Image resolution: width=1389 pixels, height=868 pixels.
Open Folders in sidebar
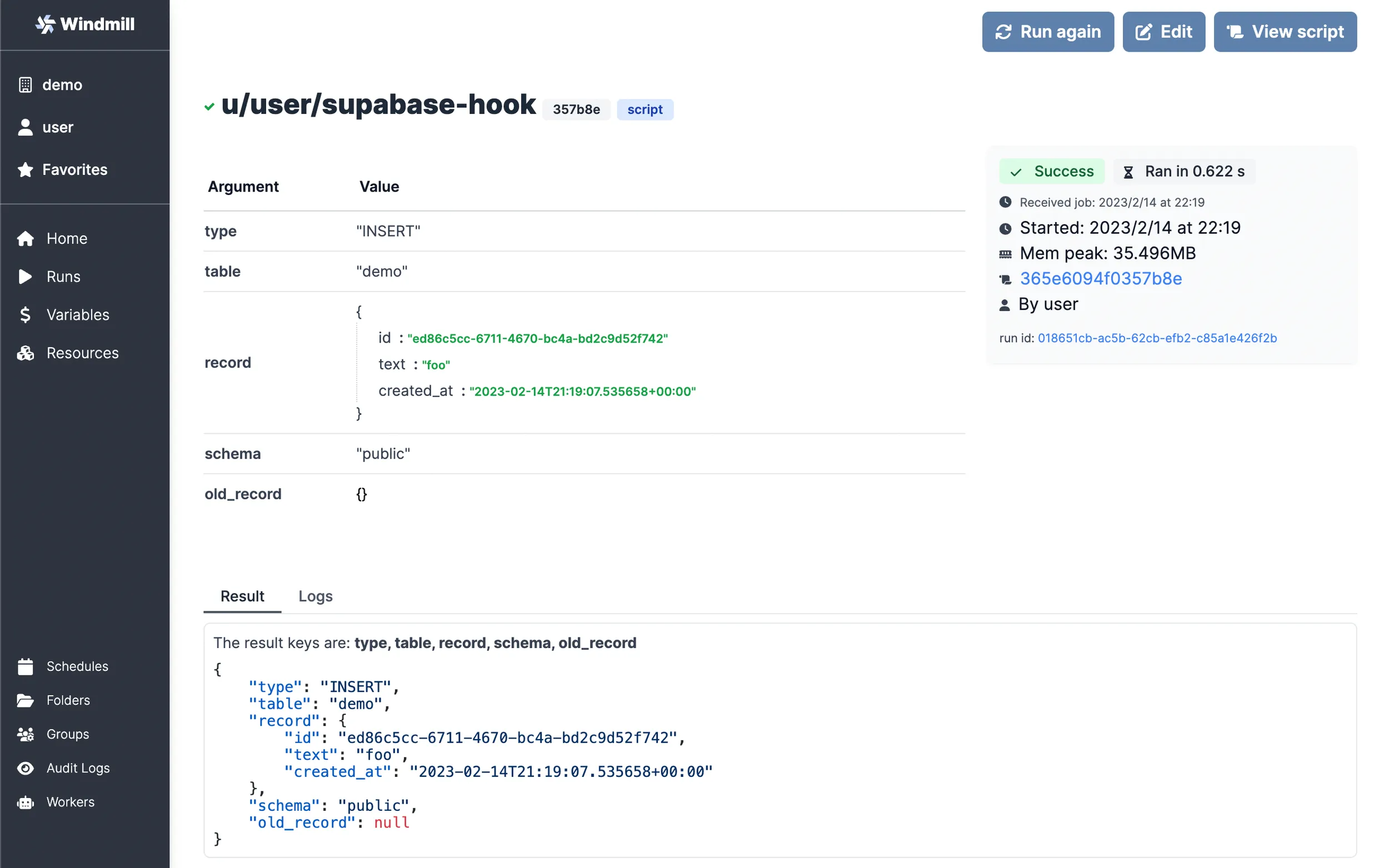coord(68,700)
